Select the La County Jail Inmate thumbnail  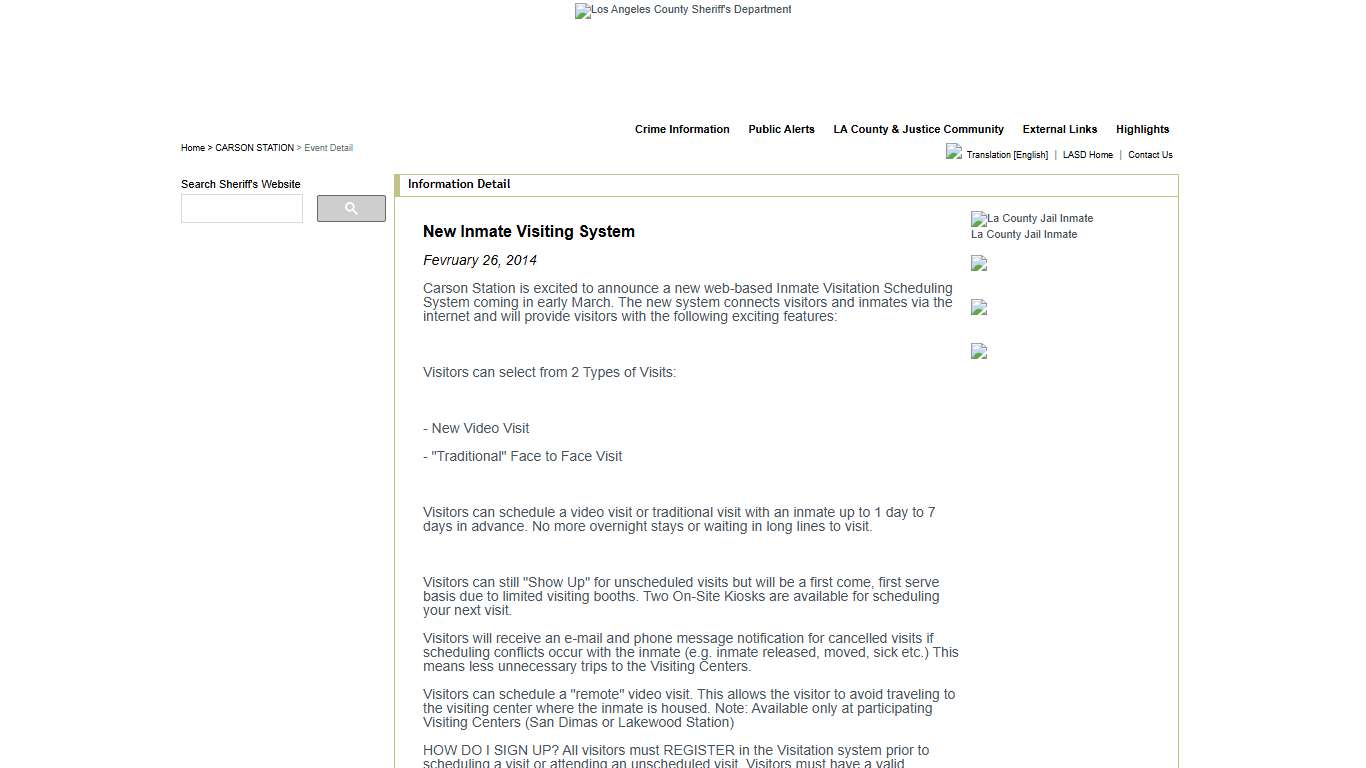(x=1024, y=234)
